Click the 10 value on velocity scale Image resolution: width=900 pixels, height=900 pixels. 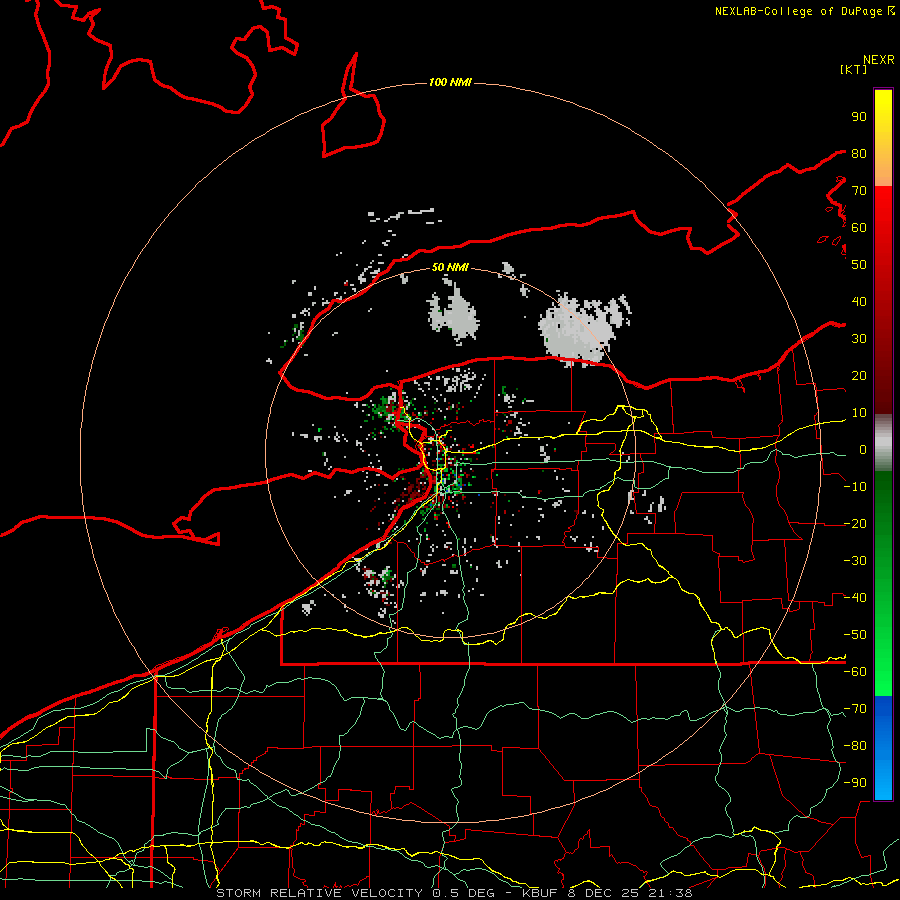click(x=859, y=413)
